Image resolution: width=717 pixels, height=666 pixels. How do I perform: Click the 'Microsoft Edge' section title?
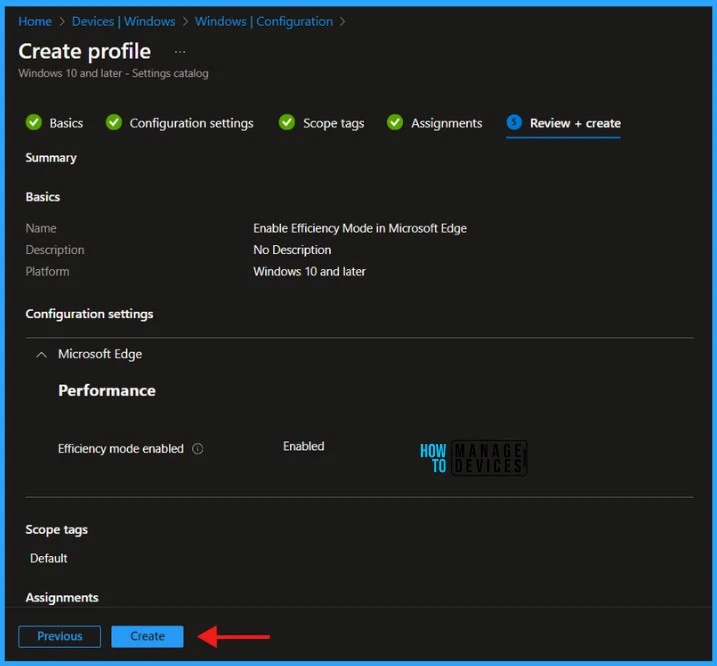click(x=100, y=354)
